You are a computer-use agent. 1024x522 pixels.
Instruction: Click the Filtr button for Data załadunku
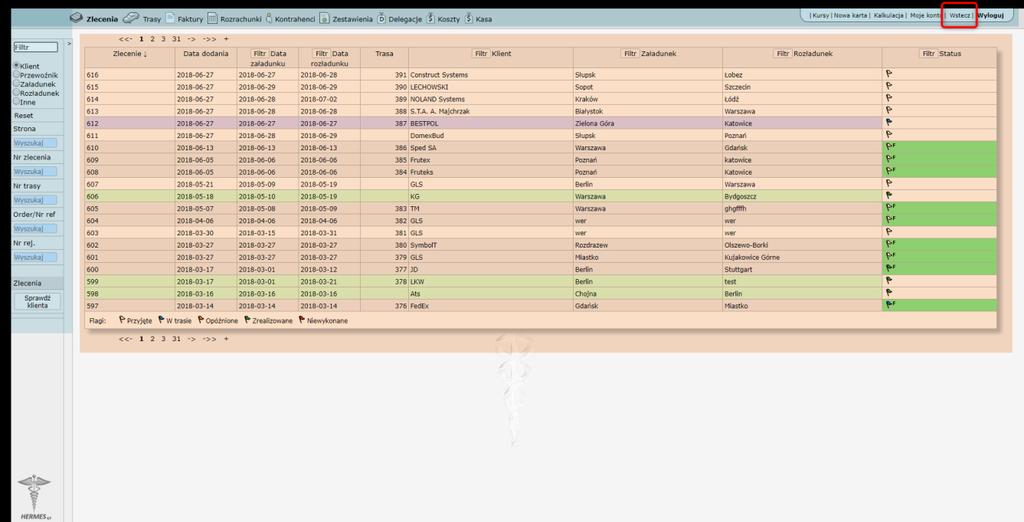[260, 54]
